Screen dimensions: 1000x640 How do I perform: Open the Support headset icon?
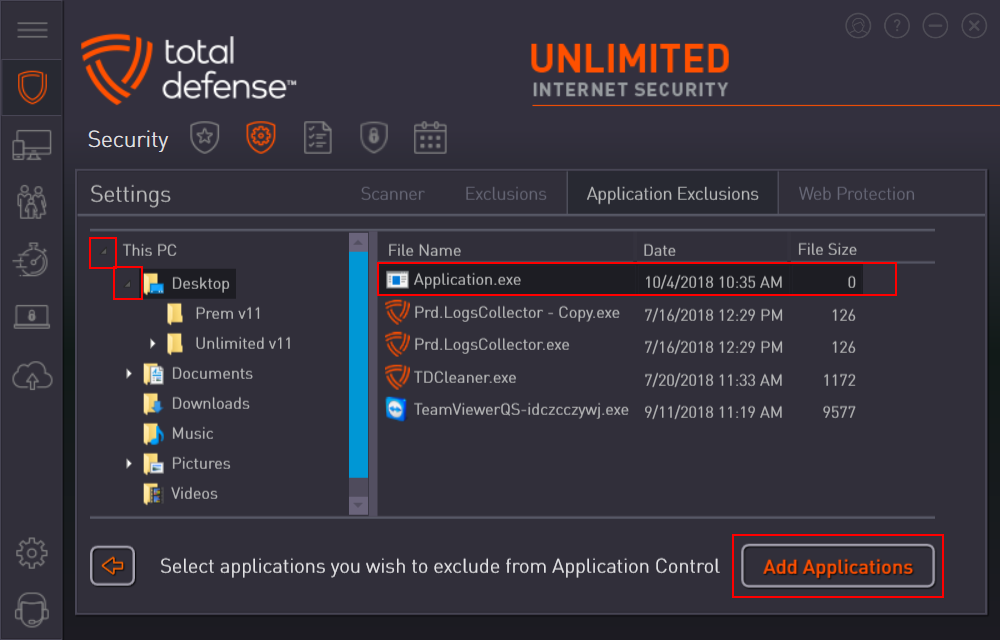click(x=32, y=609)
